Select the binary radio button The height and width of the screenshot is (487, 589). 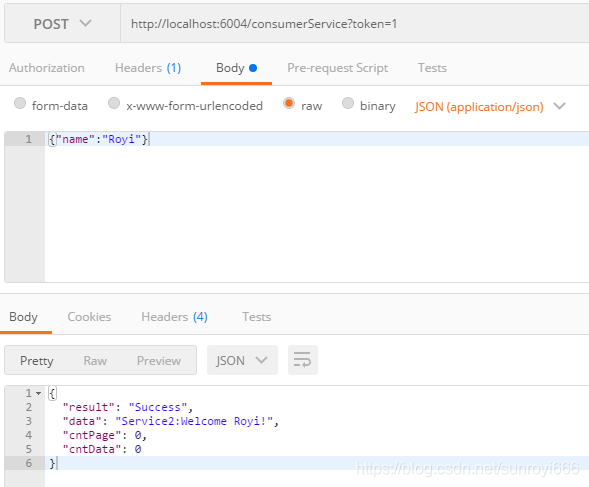[348, 103]
